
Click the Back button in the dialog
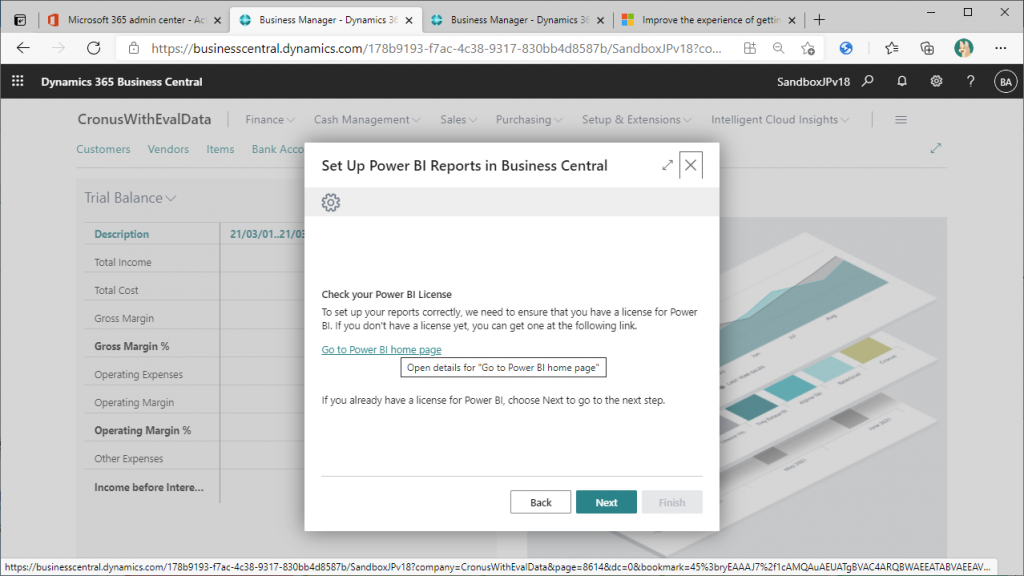coord(541,502)
